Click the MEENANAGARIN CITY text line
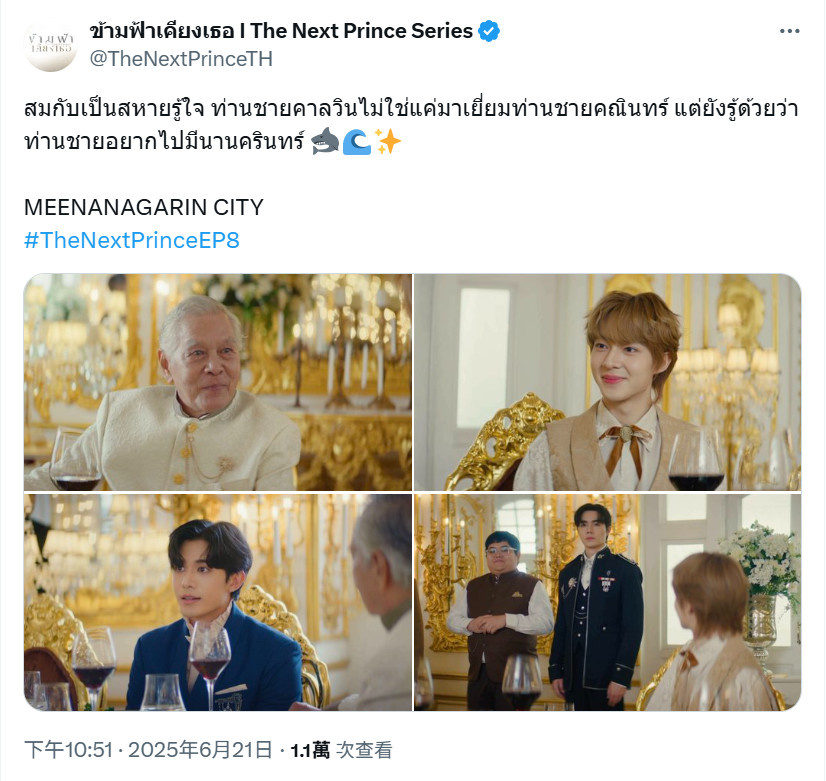The height and width of the screenshot is (781, 826). [144, 207]
